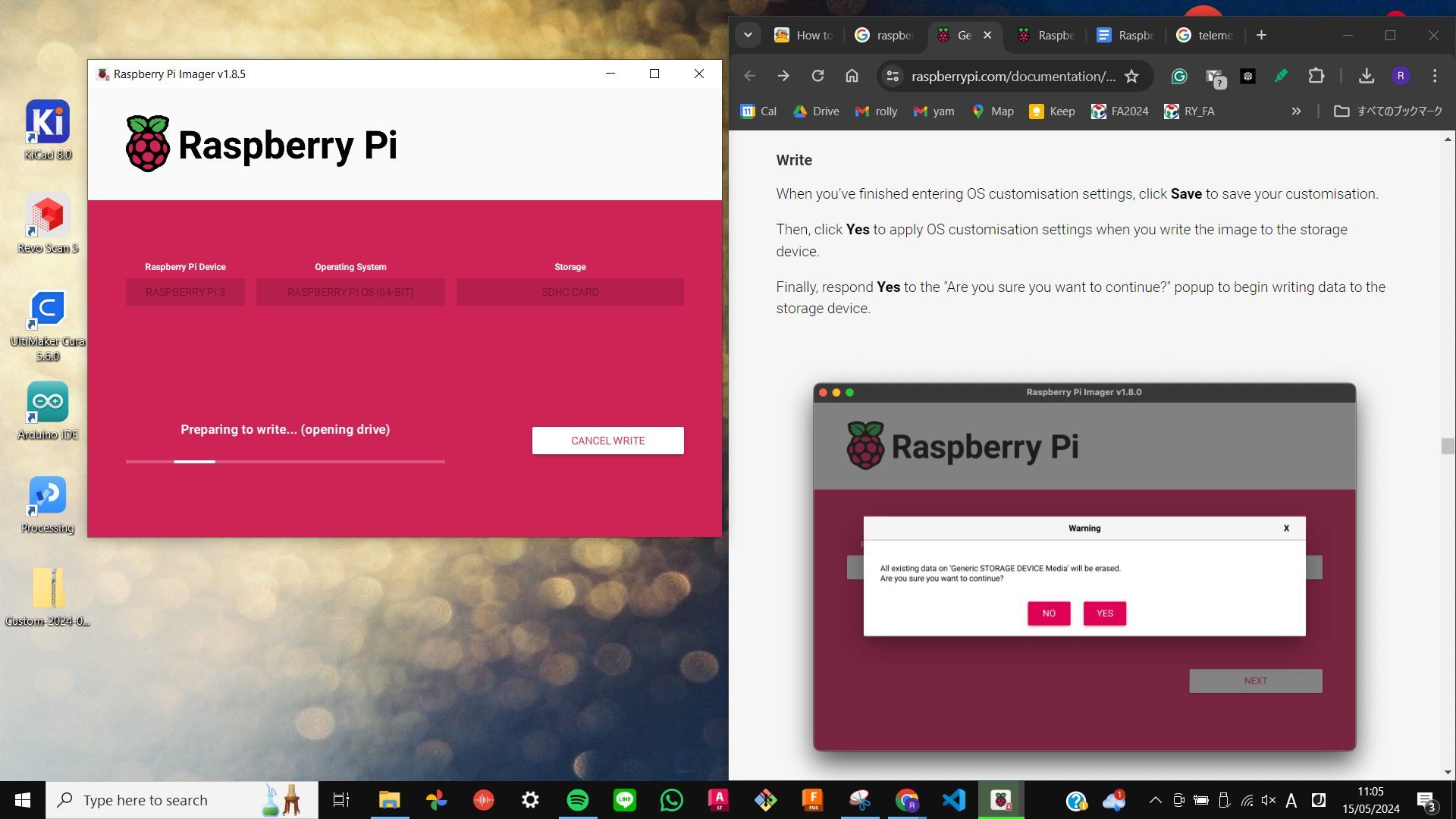
Task: Open Spotify from taskbar
Action: click(x=578, y=800)
